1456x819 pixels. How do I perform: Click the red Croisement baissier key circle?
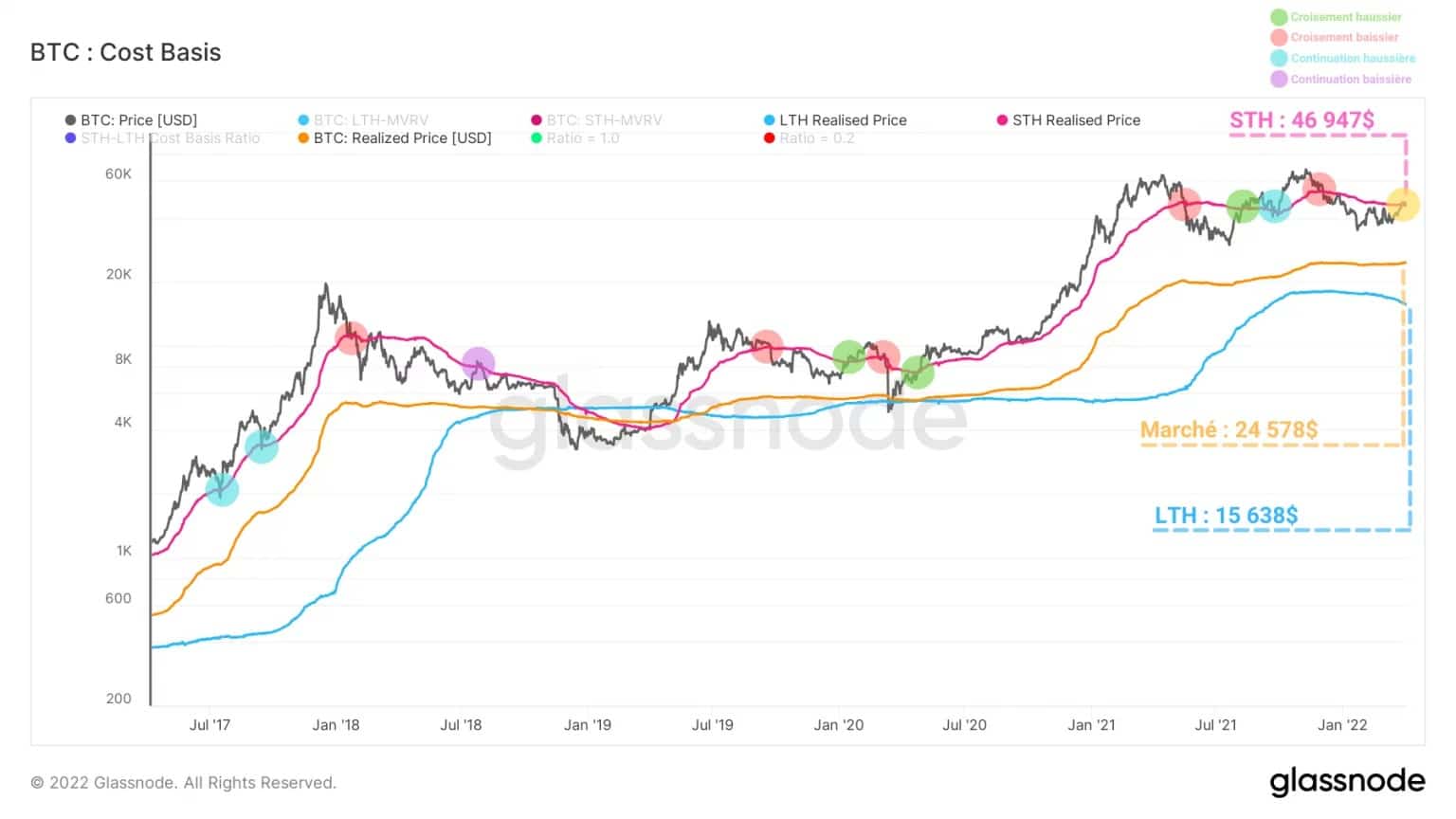pos(1279,37)
